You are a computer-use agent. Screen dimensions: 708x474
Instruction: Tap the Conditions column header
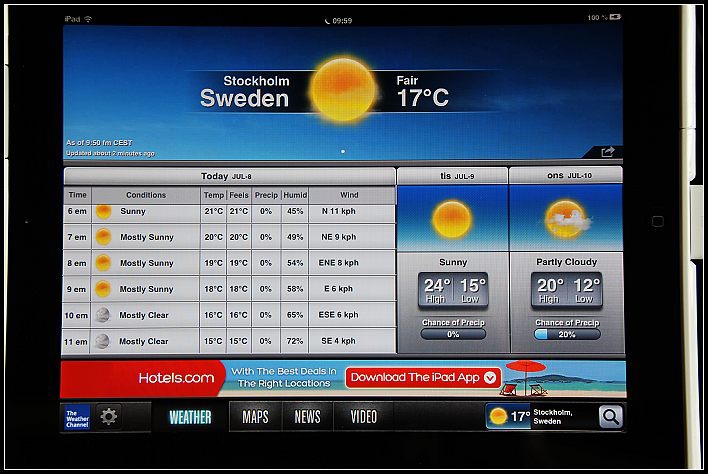146,195
